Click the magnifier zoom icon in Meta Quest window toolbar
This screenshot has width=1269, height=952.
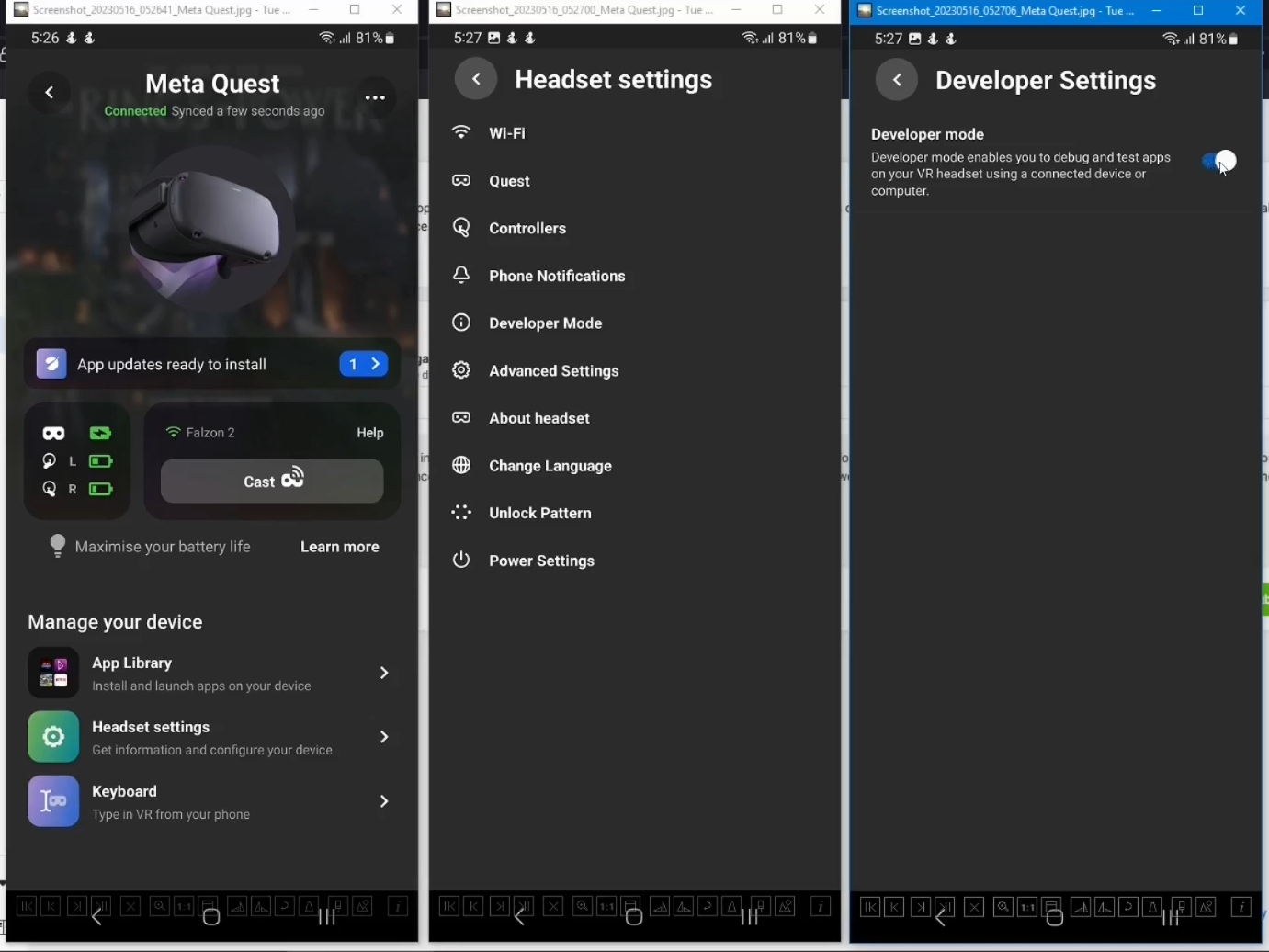[x=160, y=907]
